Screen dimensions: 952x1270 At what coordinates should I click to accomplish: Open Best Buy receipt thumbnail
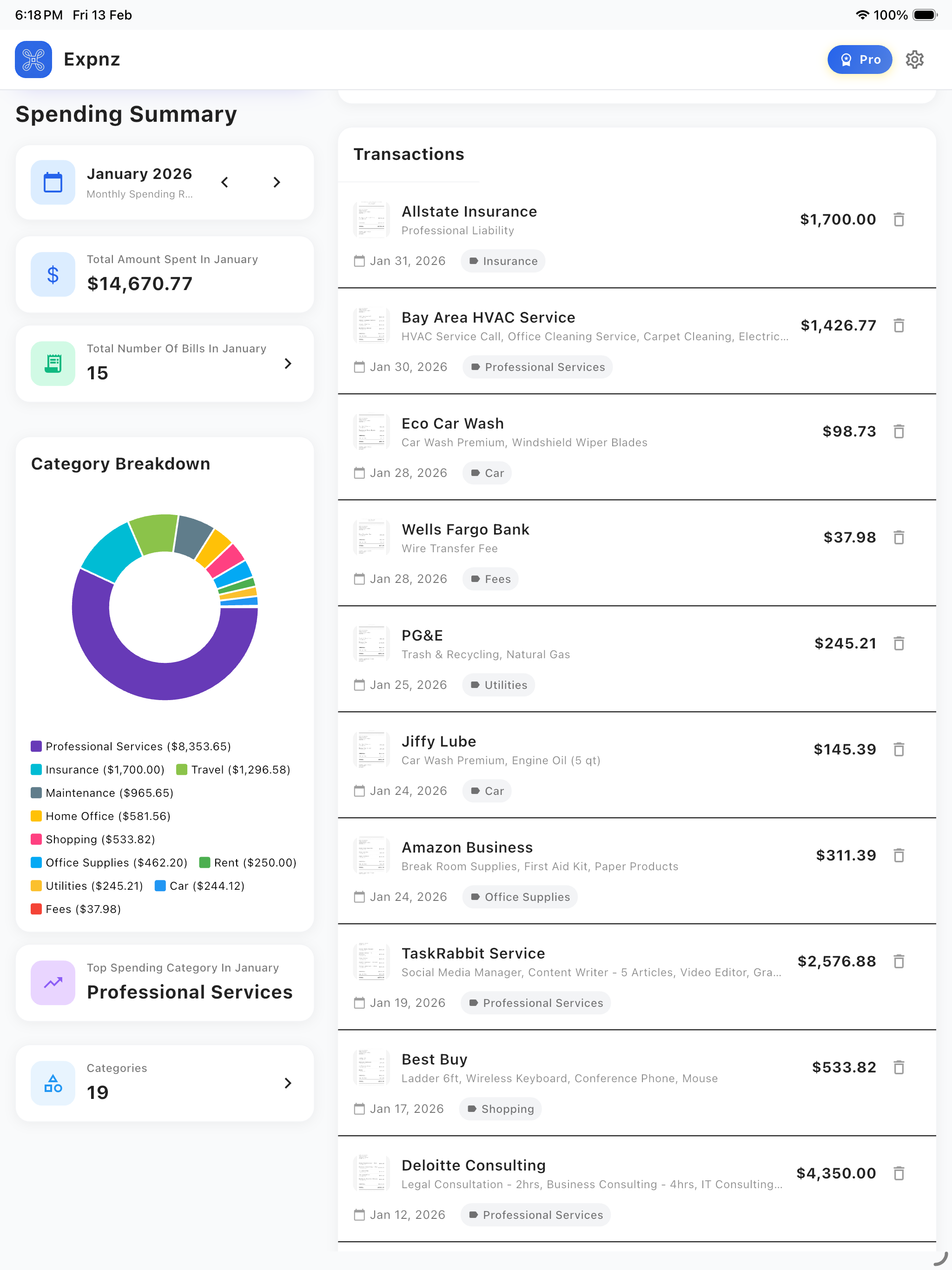[x=371, y=1068]
